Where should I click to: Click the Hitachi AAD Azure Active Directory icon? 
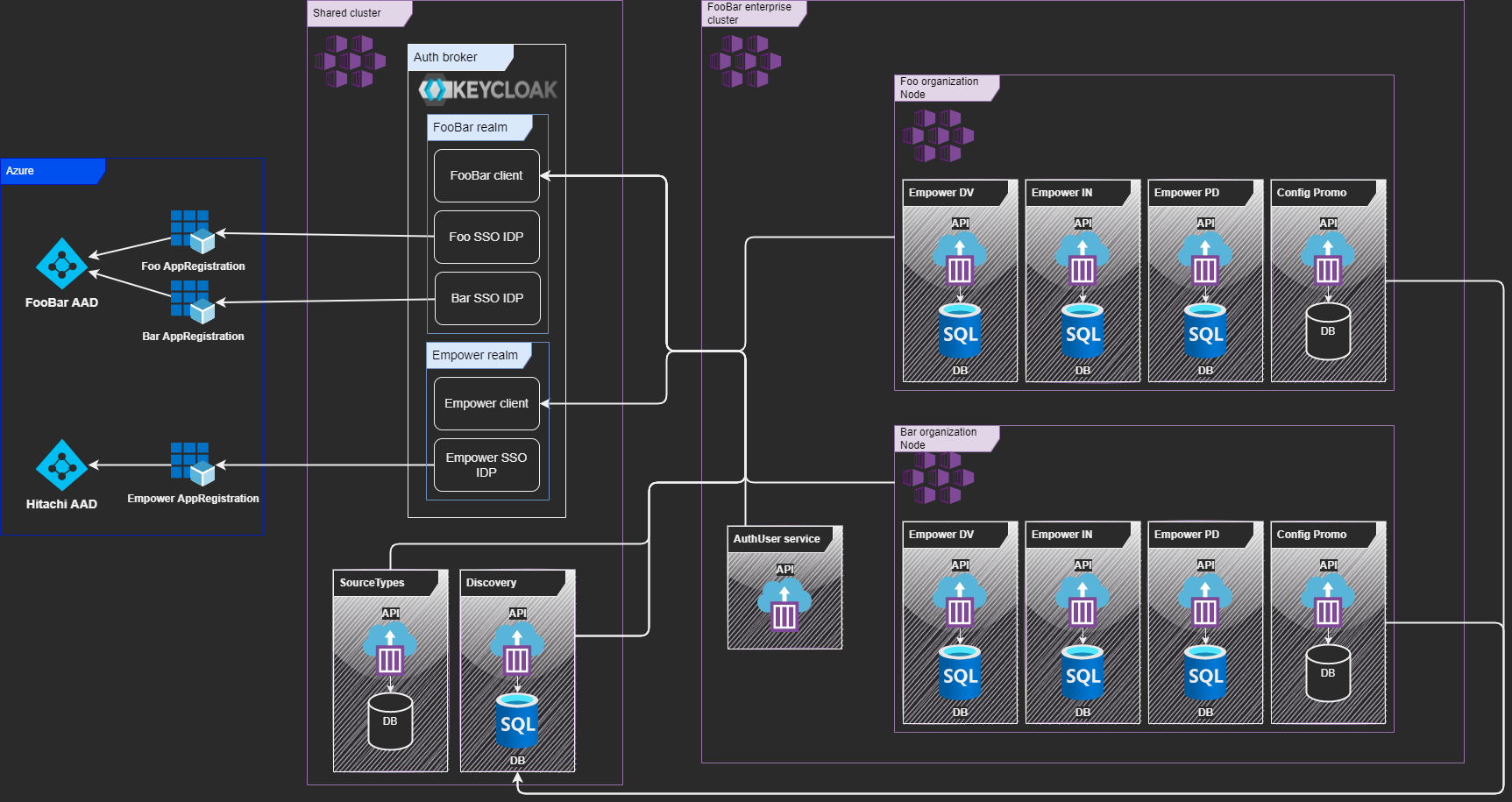tap(61, 465)
